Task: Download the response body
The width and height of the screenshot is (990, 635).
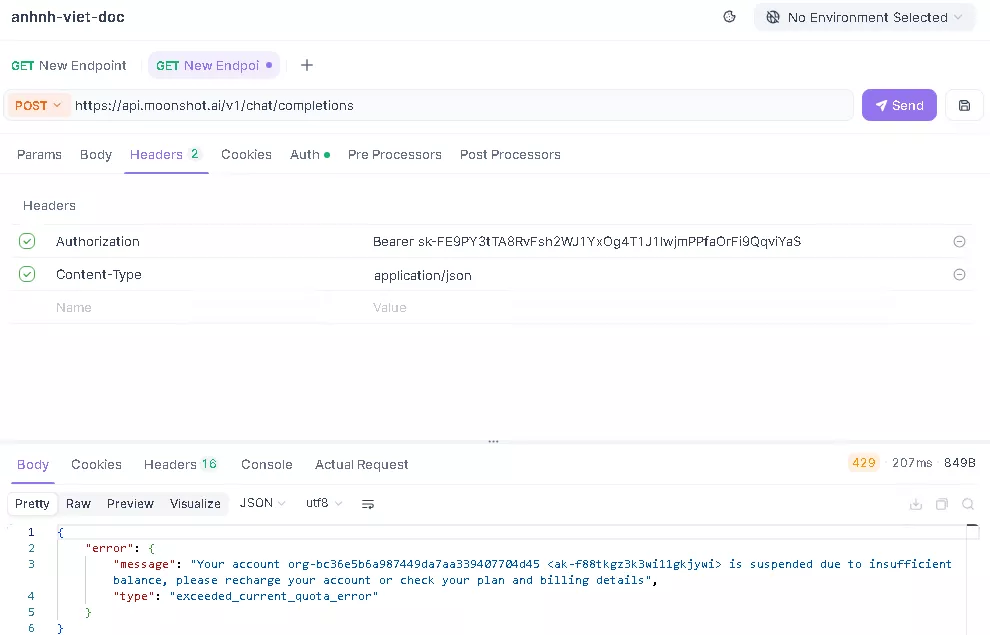Action: 915,505
